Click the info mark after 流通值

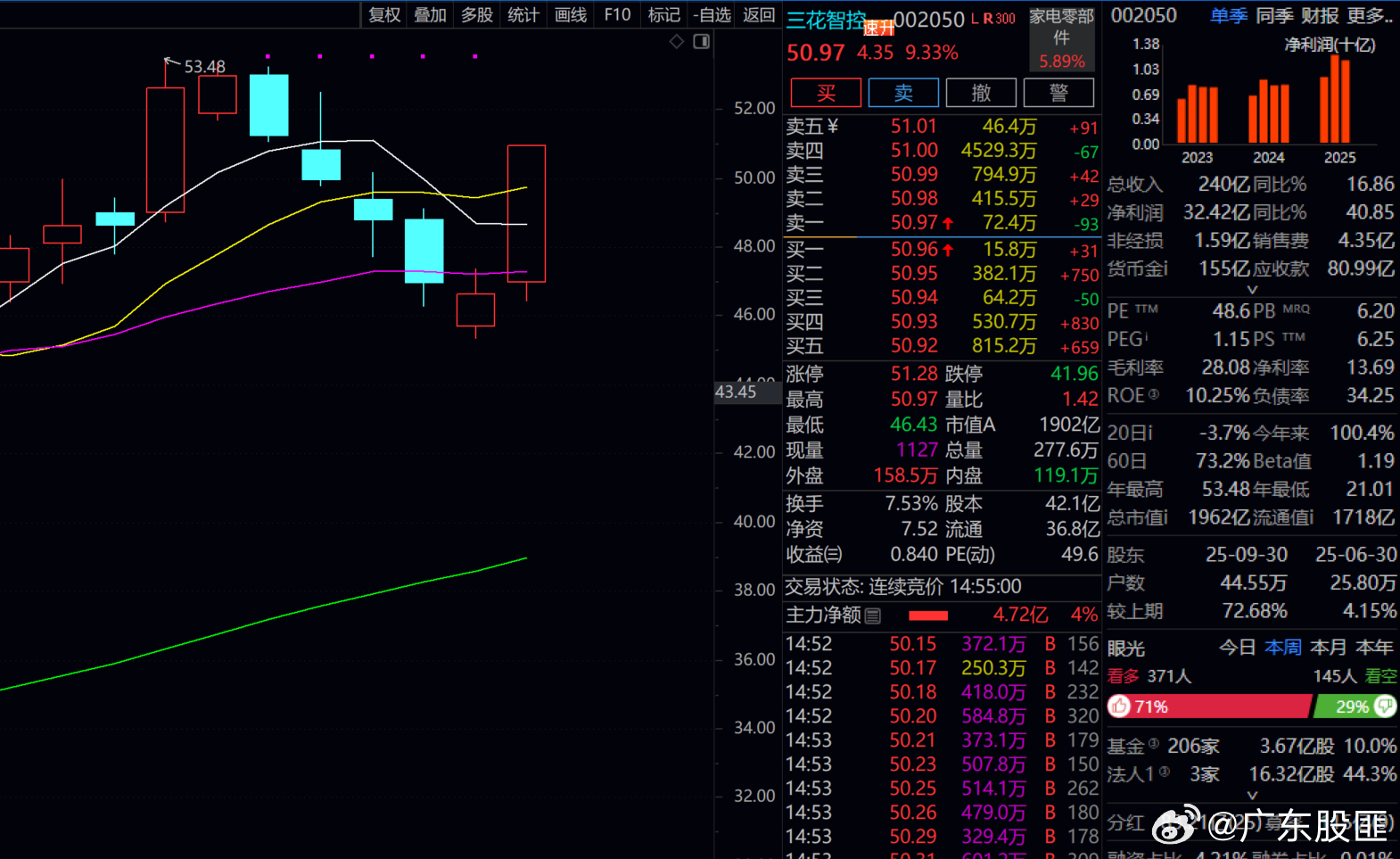click(x=1312, y=517)
